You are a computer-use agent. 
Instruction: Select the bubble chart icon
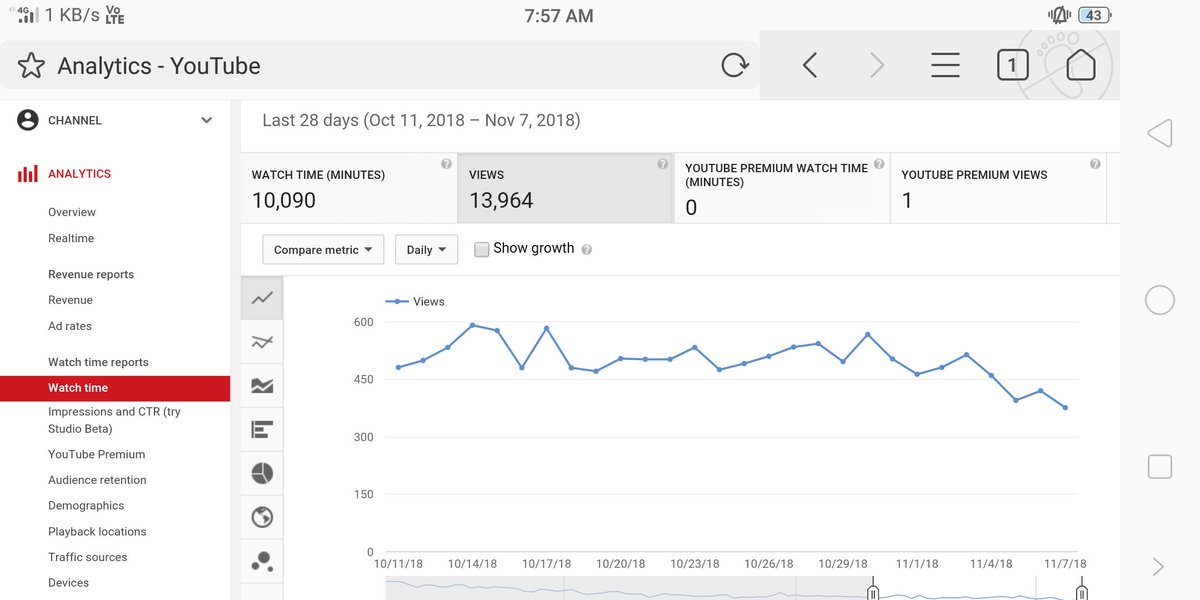tap(262, 561)
